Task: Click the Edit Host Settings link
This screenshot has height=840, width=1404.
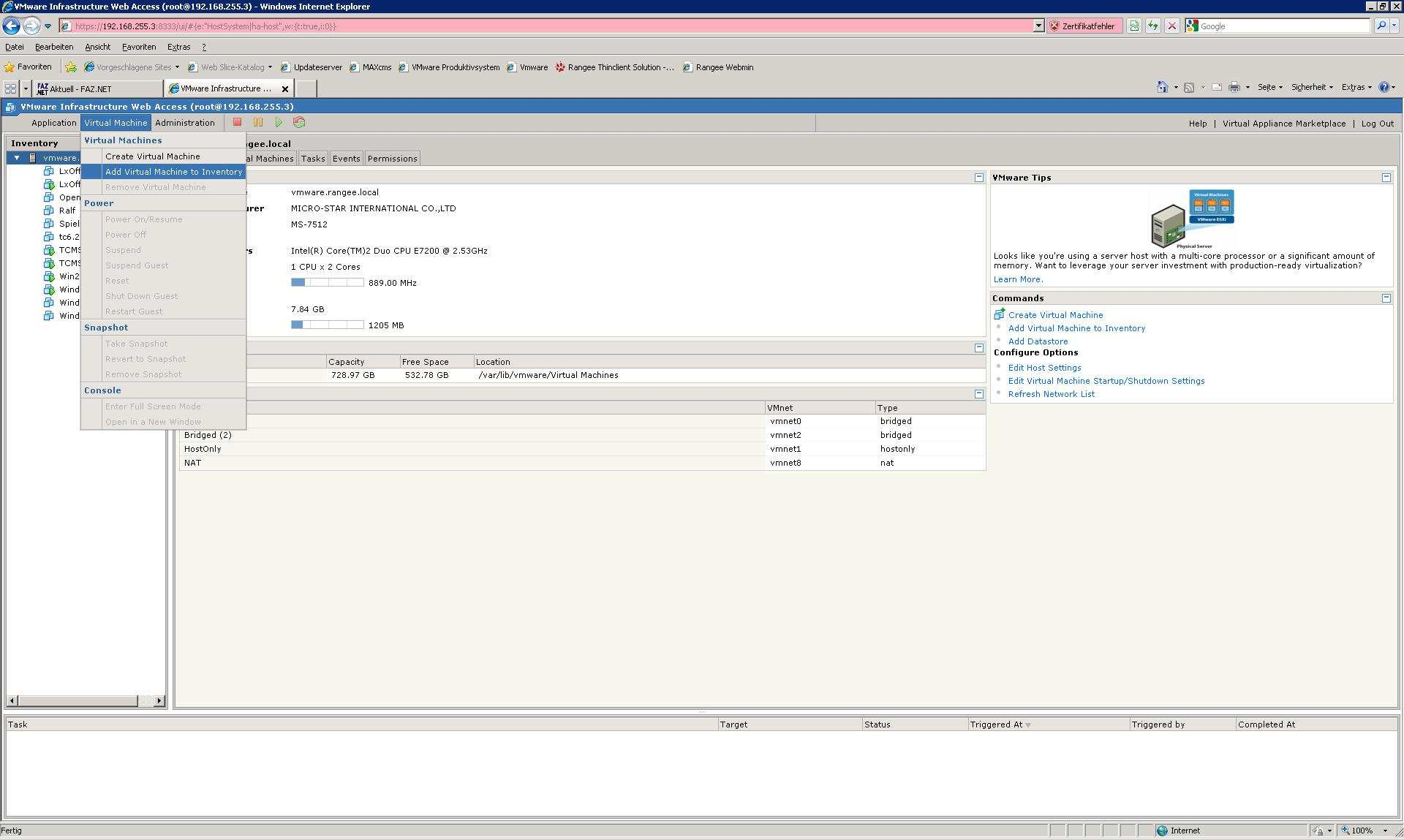Action: tap(1043, 367)
